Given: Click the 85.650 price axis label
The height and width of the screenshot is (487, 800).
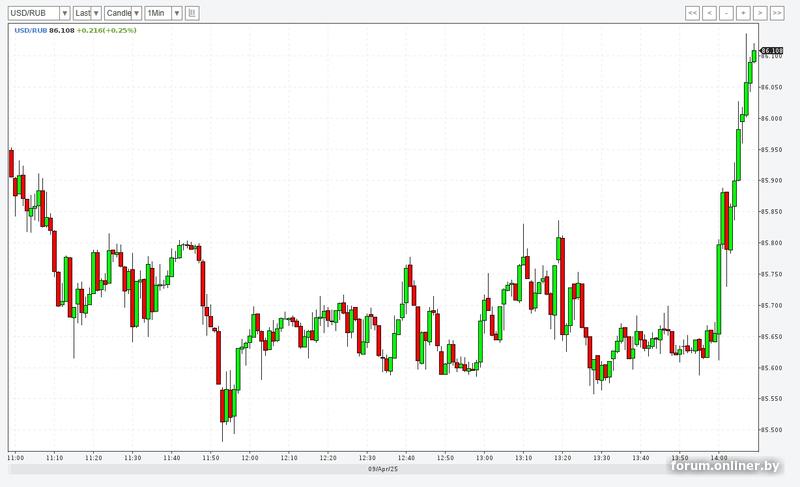Looking at the screenshot, I should click(771, 337).
